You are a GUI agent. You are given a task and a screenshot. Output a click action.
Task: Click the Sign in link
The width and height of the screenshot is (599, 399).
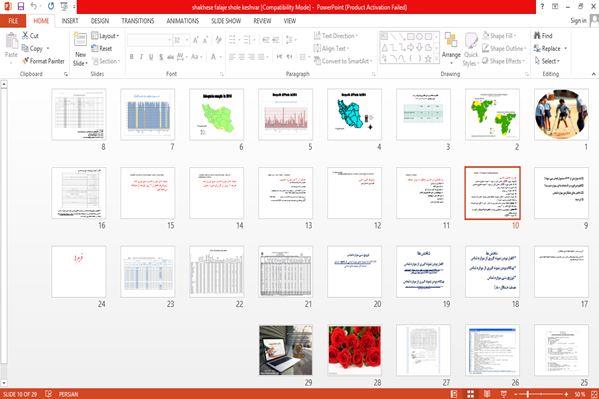578,21
